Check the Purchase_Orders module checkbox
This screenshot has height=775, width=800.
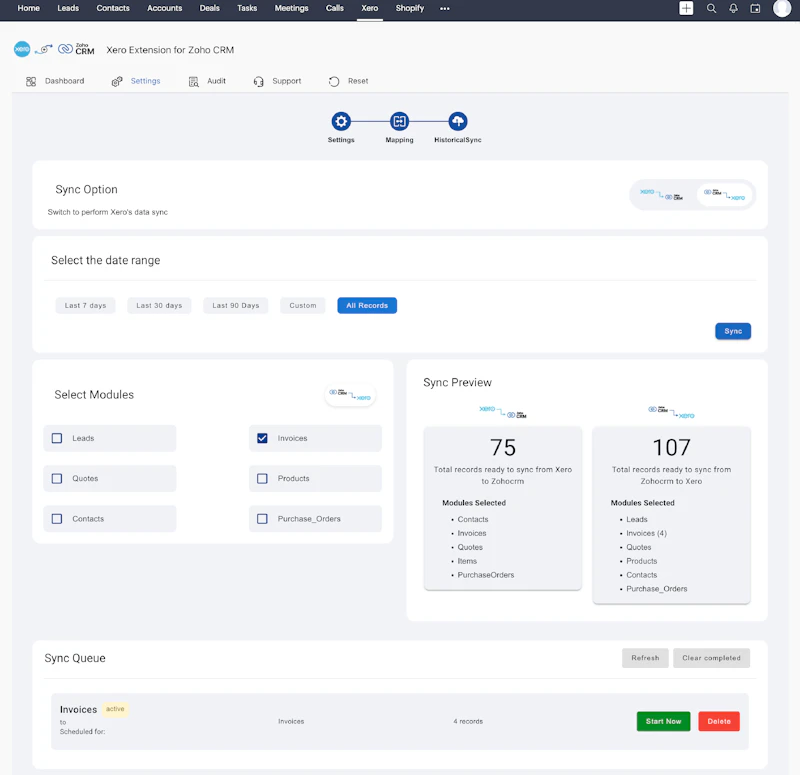pyautogui.click(x=262, y=519)
